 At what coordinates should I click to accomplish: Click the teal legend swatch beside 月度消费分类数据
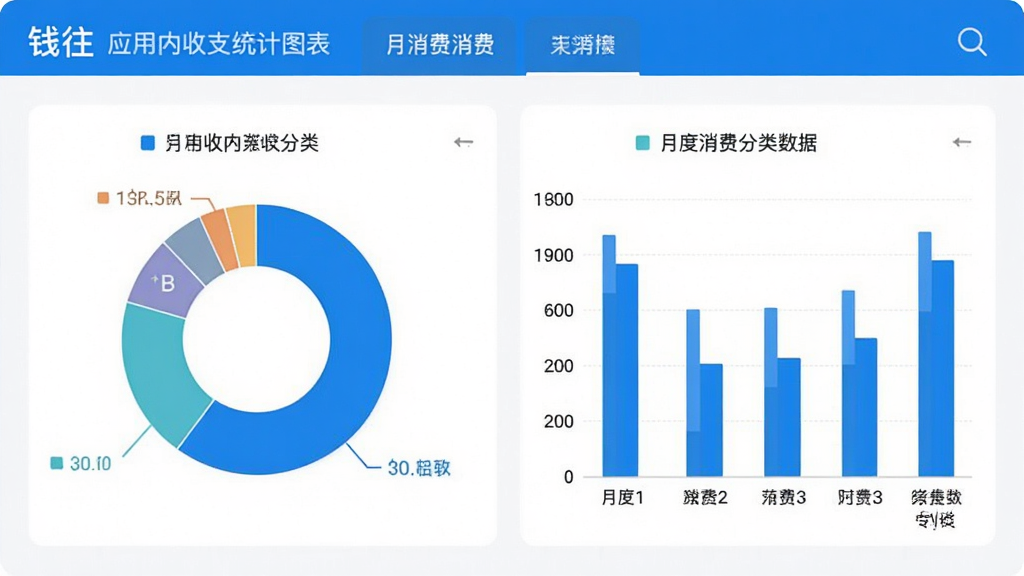pyautogui.click(x=643, y=143)
